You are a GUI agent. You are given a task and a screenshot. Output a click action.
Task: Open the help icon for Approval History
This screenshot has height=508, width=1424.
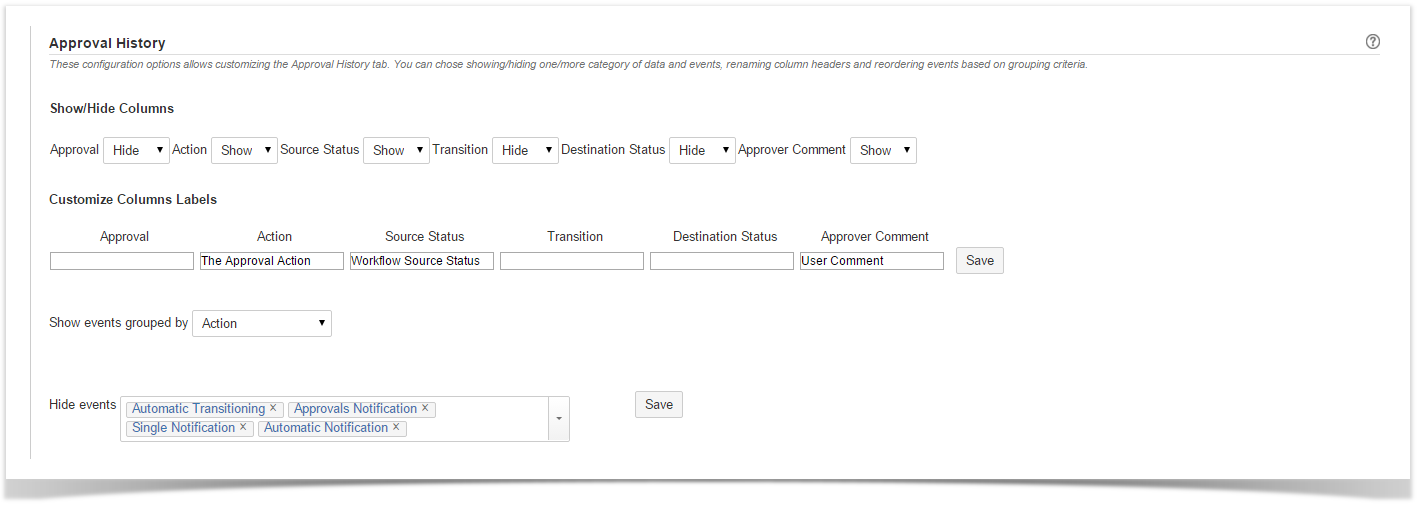[x=1372, y=42]
